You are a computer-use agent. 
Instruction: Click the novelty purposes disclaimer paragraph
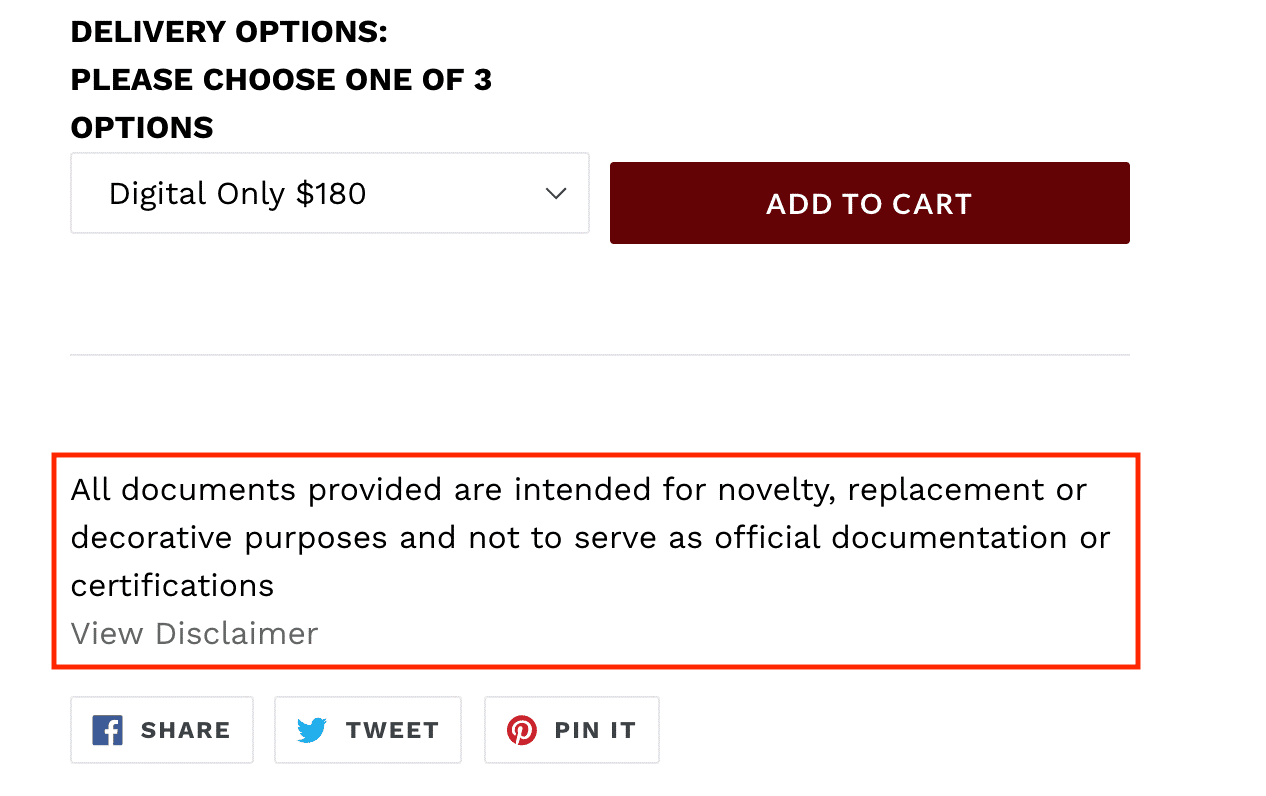point(590,537)
